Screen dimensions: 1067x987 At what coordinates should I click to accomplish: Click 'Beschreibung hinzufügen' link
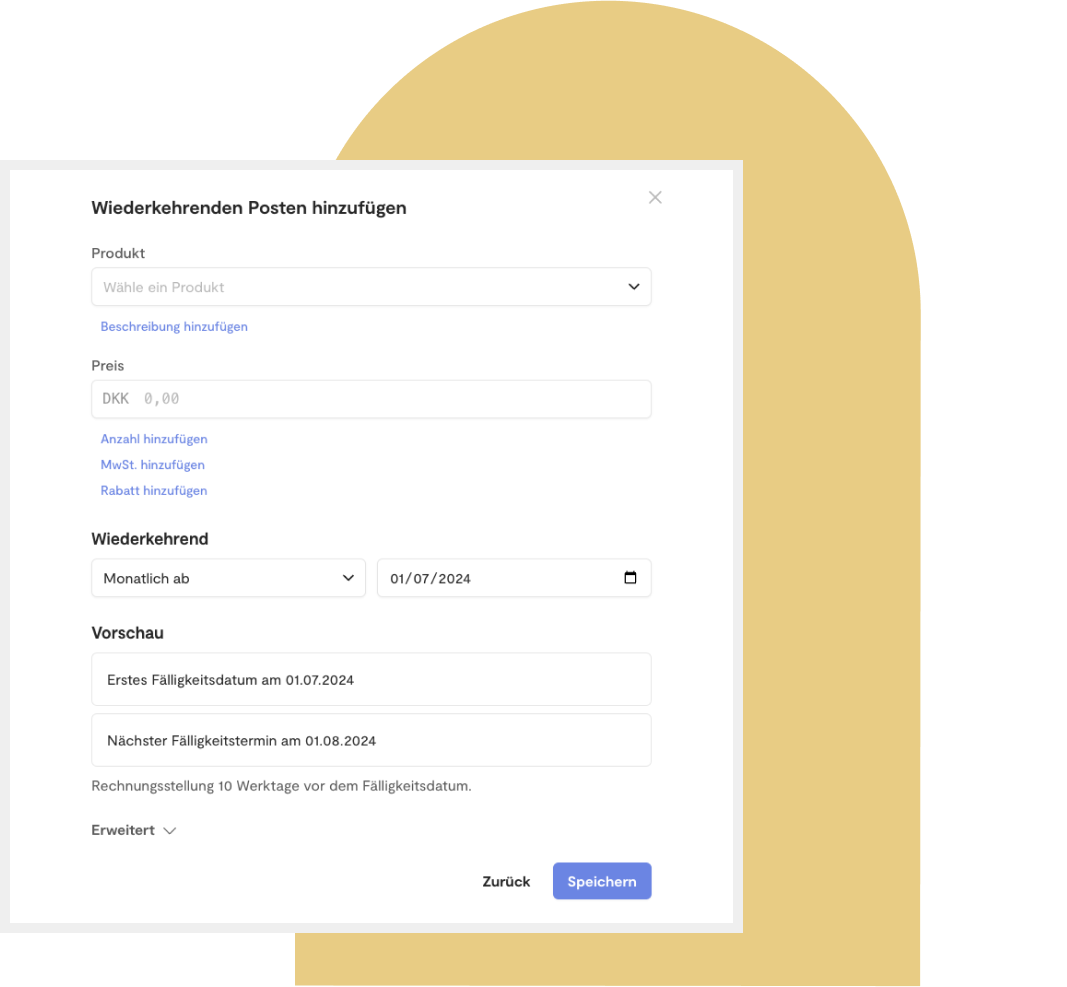click(174, 327)
